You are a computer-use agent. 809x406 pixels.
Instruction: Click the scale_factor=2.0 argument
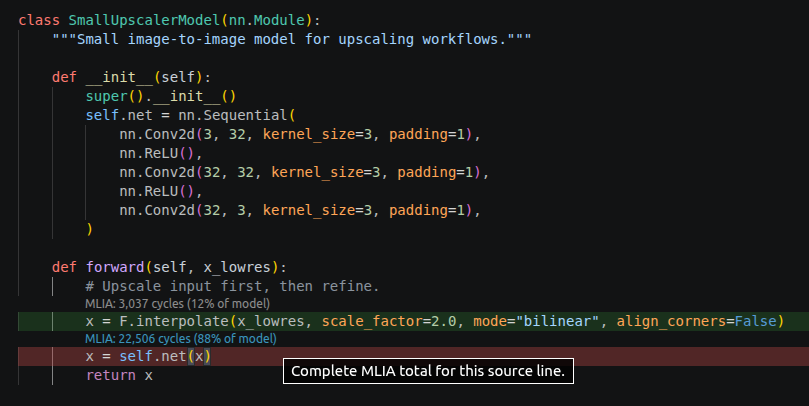click(389, 321)
